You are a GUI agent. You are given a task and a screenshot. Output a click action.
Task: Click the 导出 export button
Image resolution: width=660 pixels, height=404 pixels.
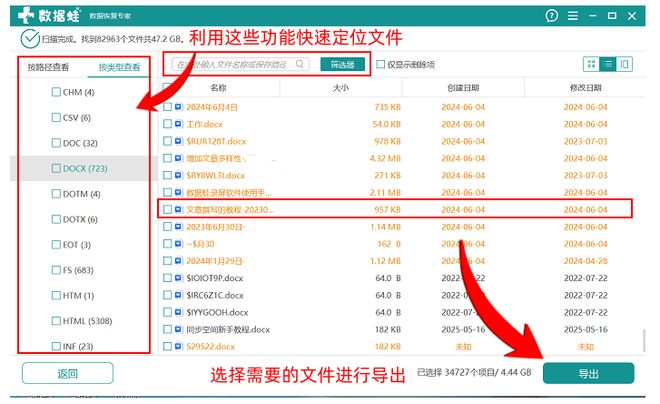point(588,373)
